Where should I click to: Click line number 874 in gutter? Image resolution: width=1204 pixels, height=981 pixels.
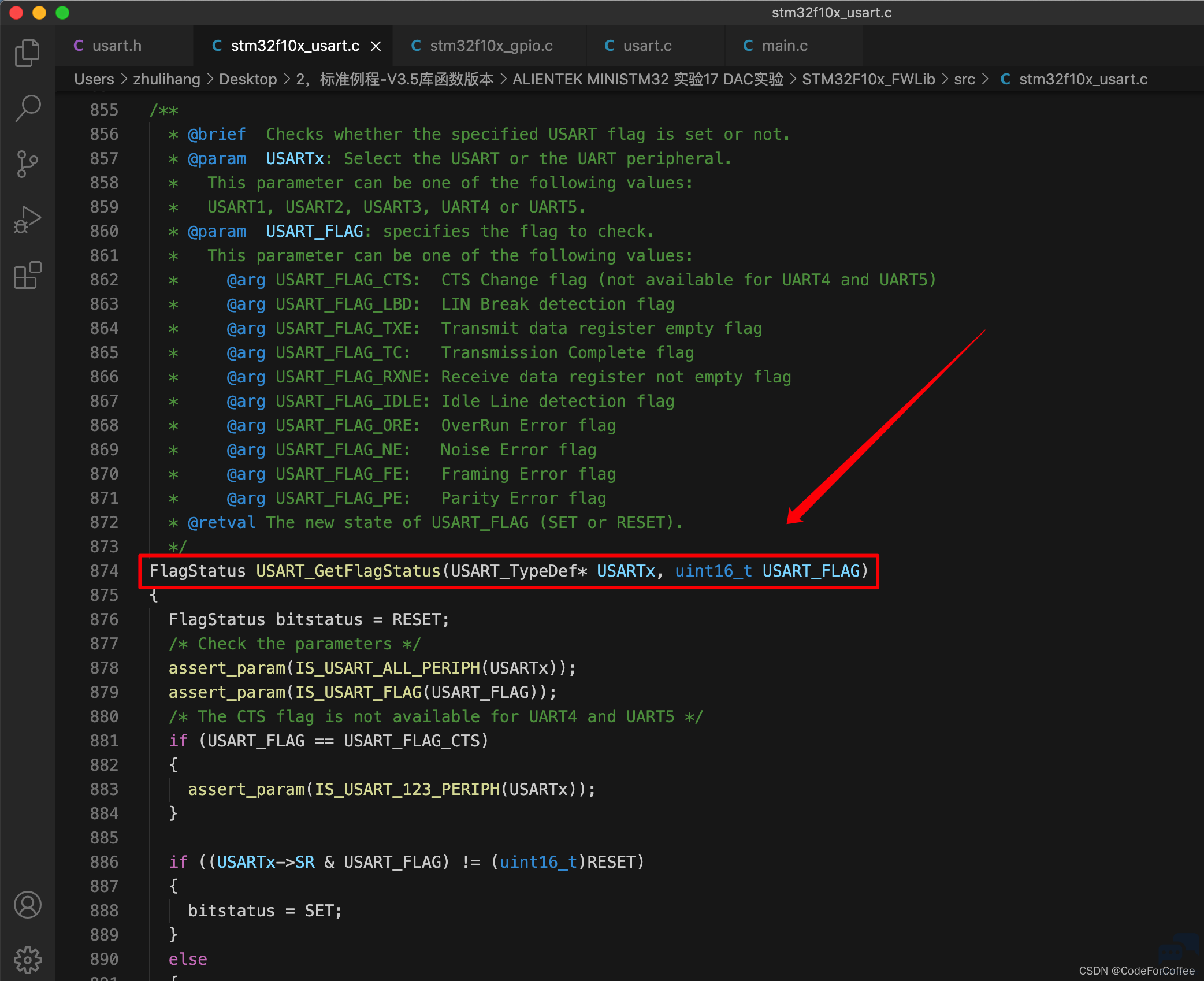(104, 571)
